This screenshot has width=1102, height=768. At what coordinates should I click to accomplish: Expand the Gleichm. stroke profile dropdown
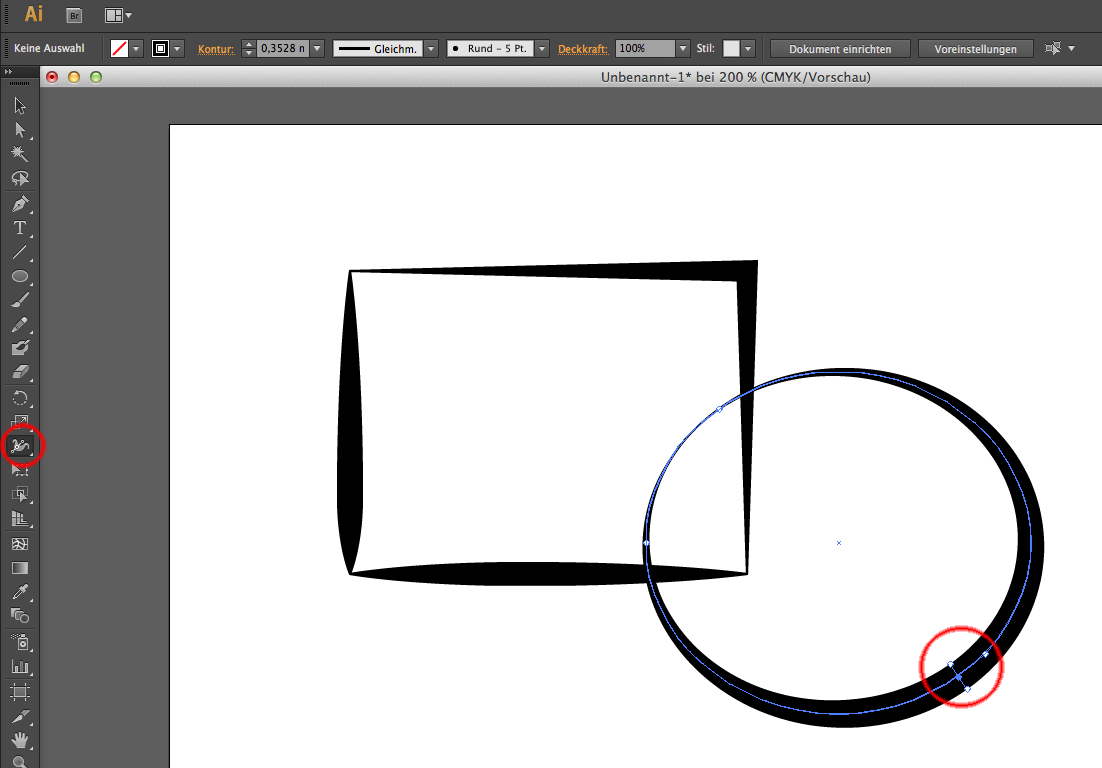click(x=431, y=48)
